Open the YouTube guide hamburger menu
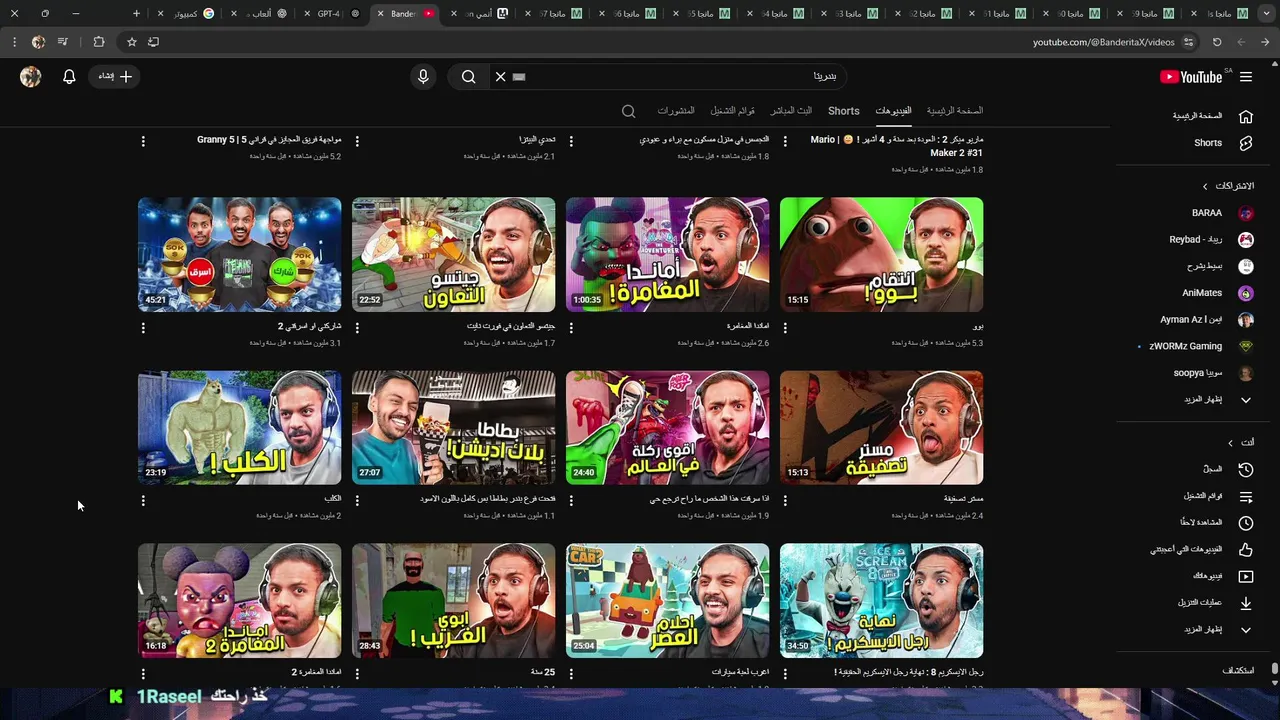The width and height of the screenshot is (1280, 720). (1246, 76)
